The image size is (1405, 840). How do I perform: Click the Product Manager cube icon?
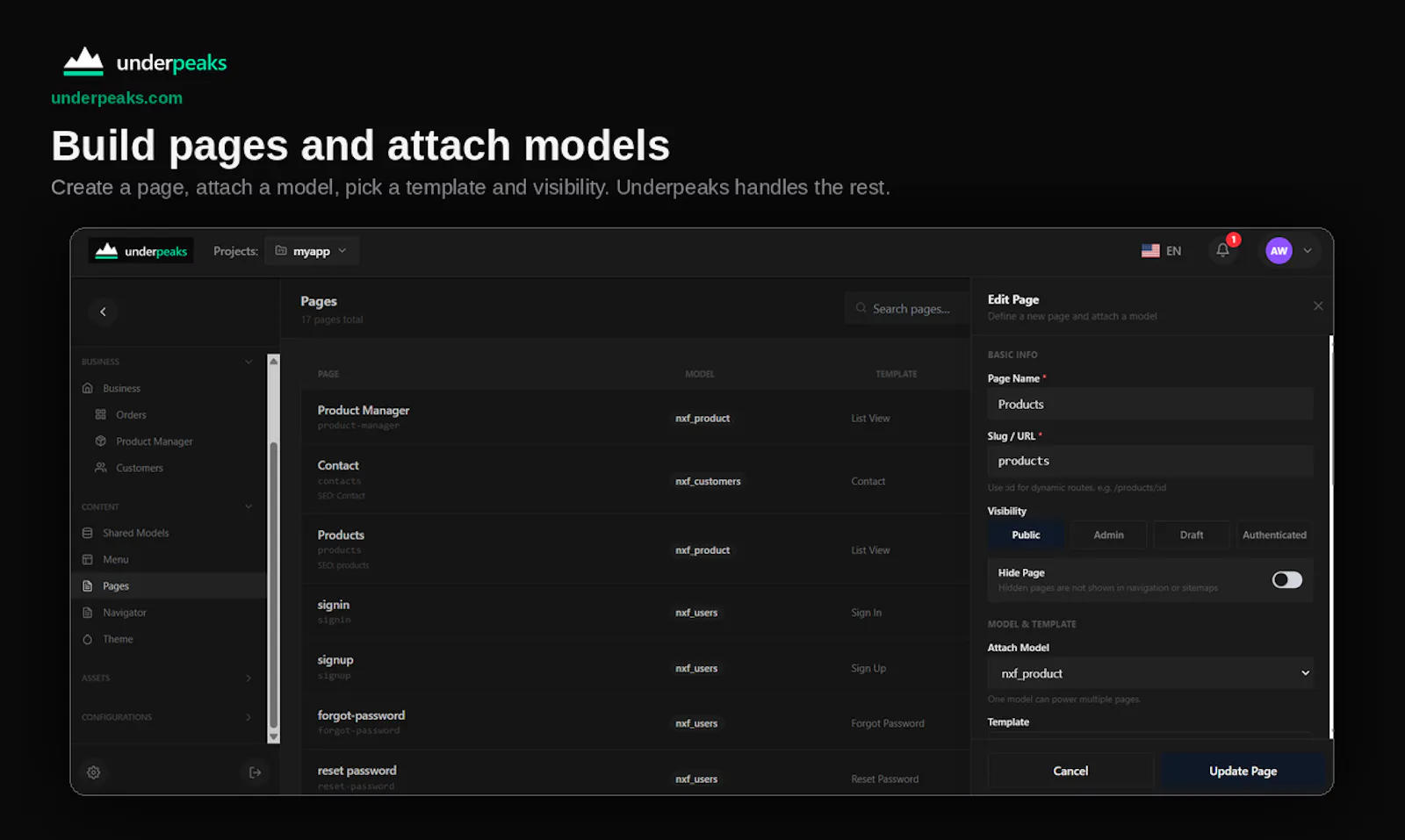pyautogui.click(x=101, y=442)
